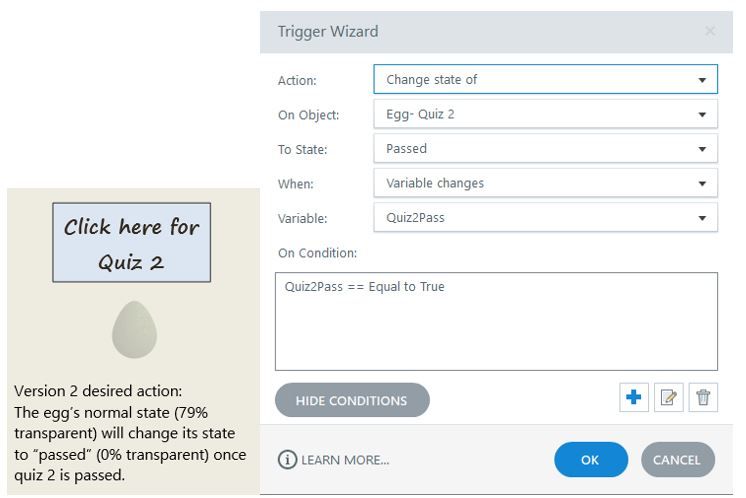Click the egg shape on slide
The image size is (746, 498).
point(134,329)
